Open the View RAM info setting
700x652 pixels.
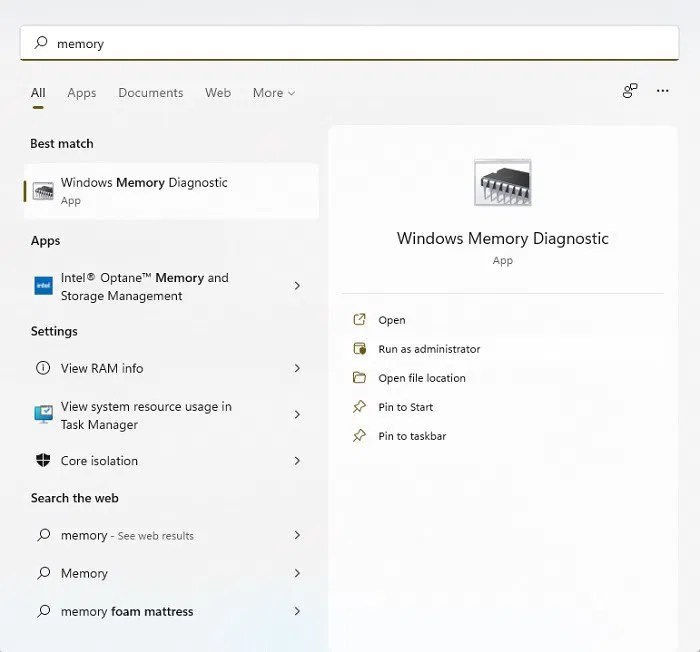[x=171, y=368]
